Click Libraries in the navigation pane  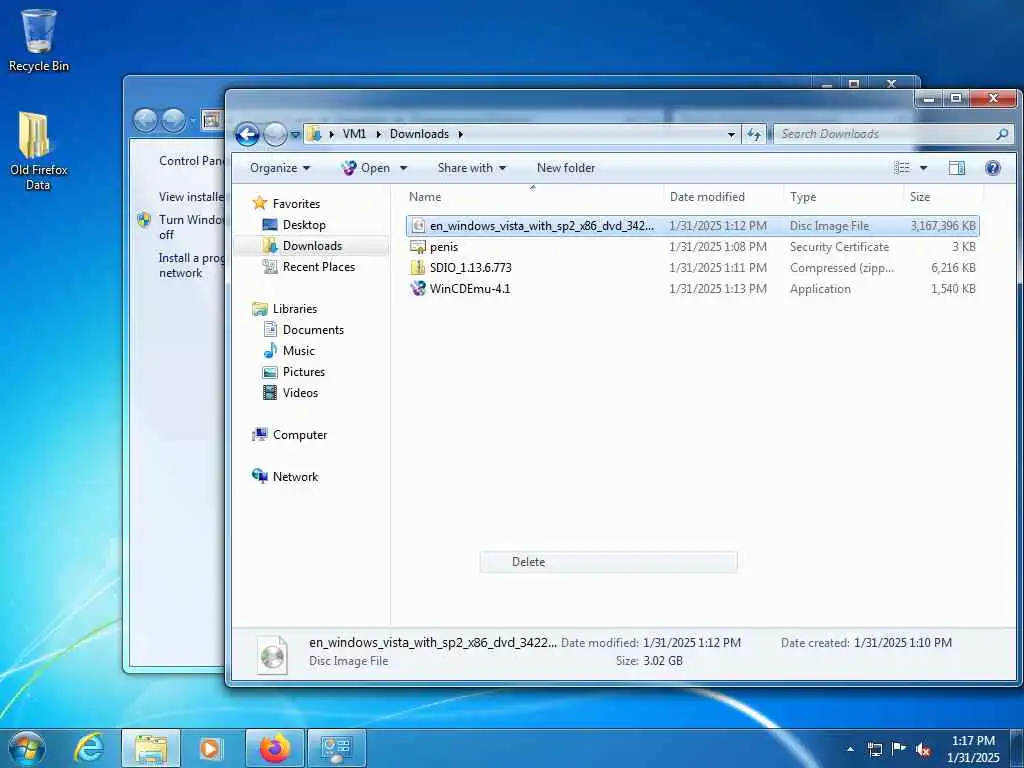pos(294,309)
